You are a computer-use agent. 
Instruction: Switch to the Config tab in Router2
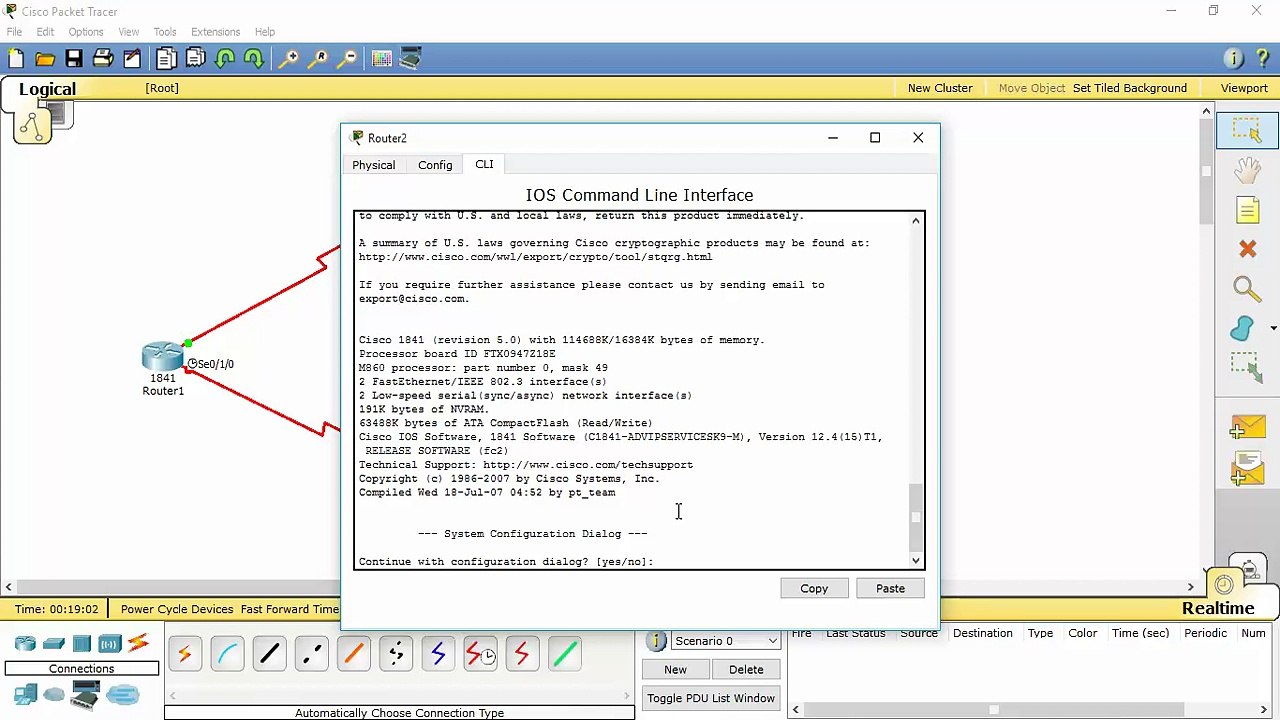pos(435,165)
